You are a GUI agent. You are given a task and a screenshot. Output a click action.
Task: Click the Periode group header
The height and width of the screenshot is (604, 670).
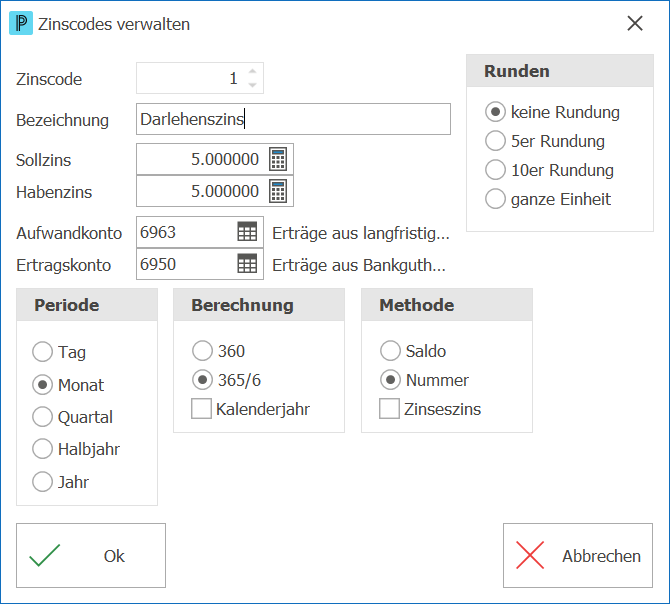pos(87,305)
